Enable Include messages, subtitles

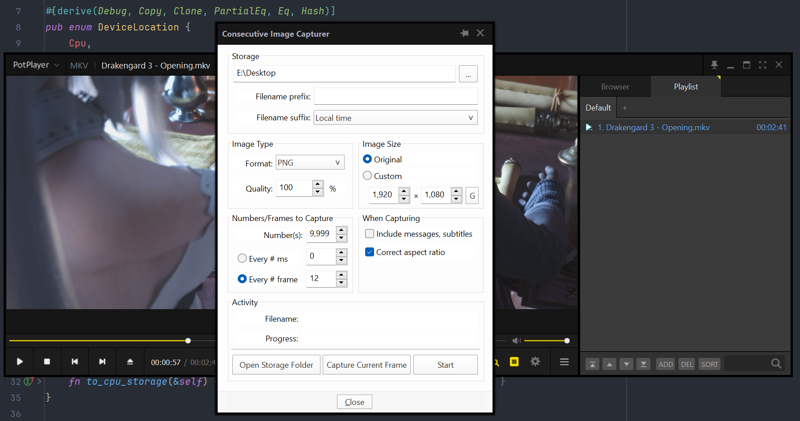(x=369, y=234)
